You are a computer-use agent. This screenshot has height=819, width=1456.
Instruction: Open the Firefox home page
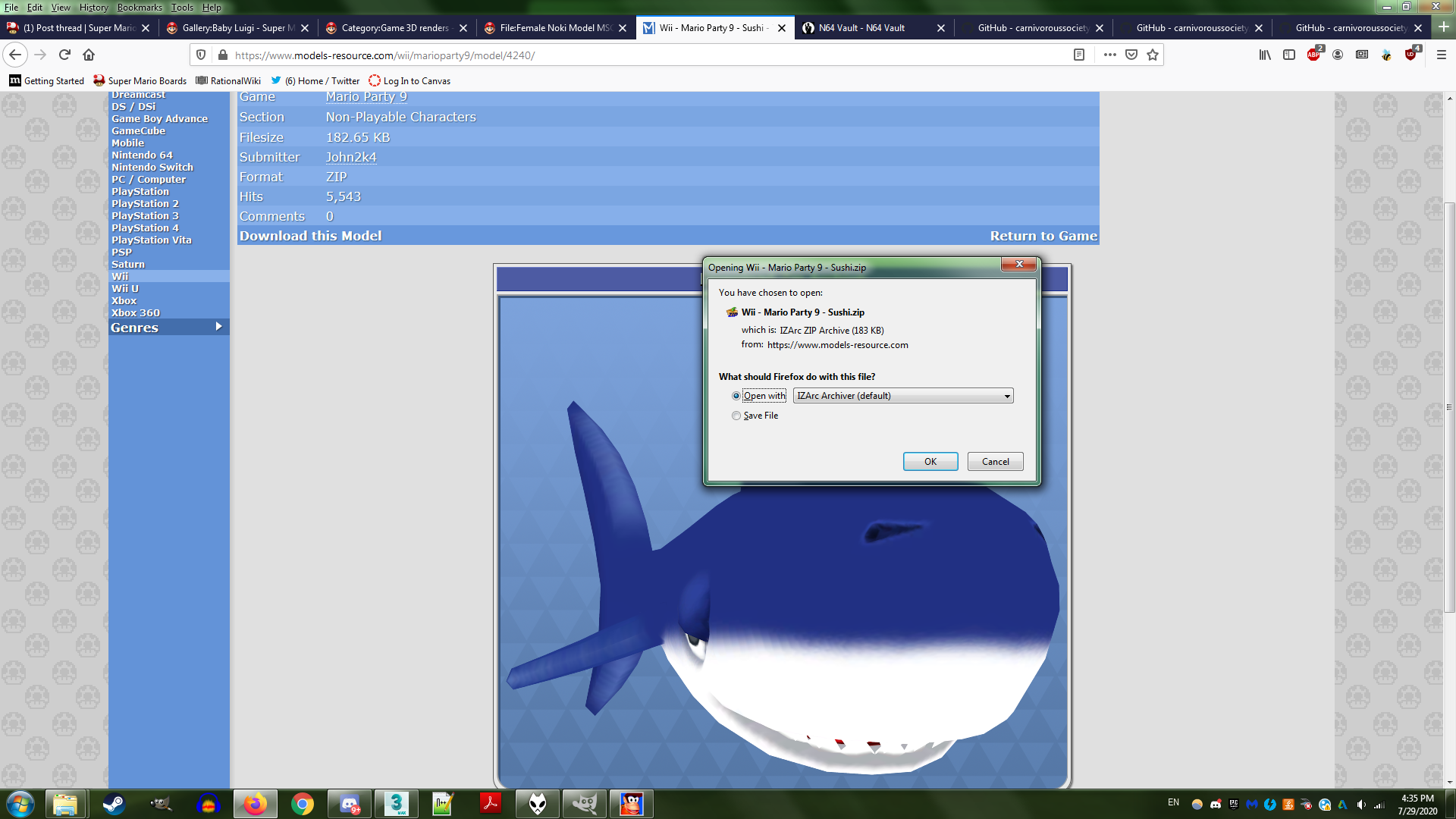coord(89,55)
